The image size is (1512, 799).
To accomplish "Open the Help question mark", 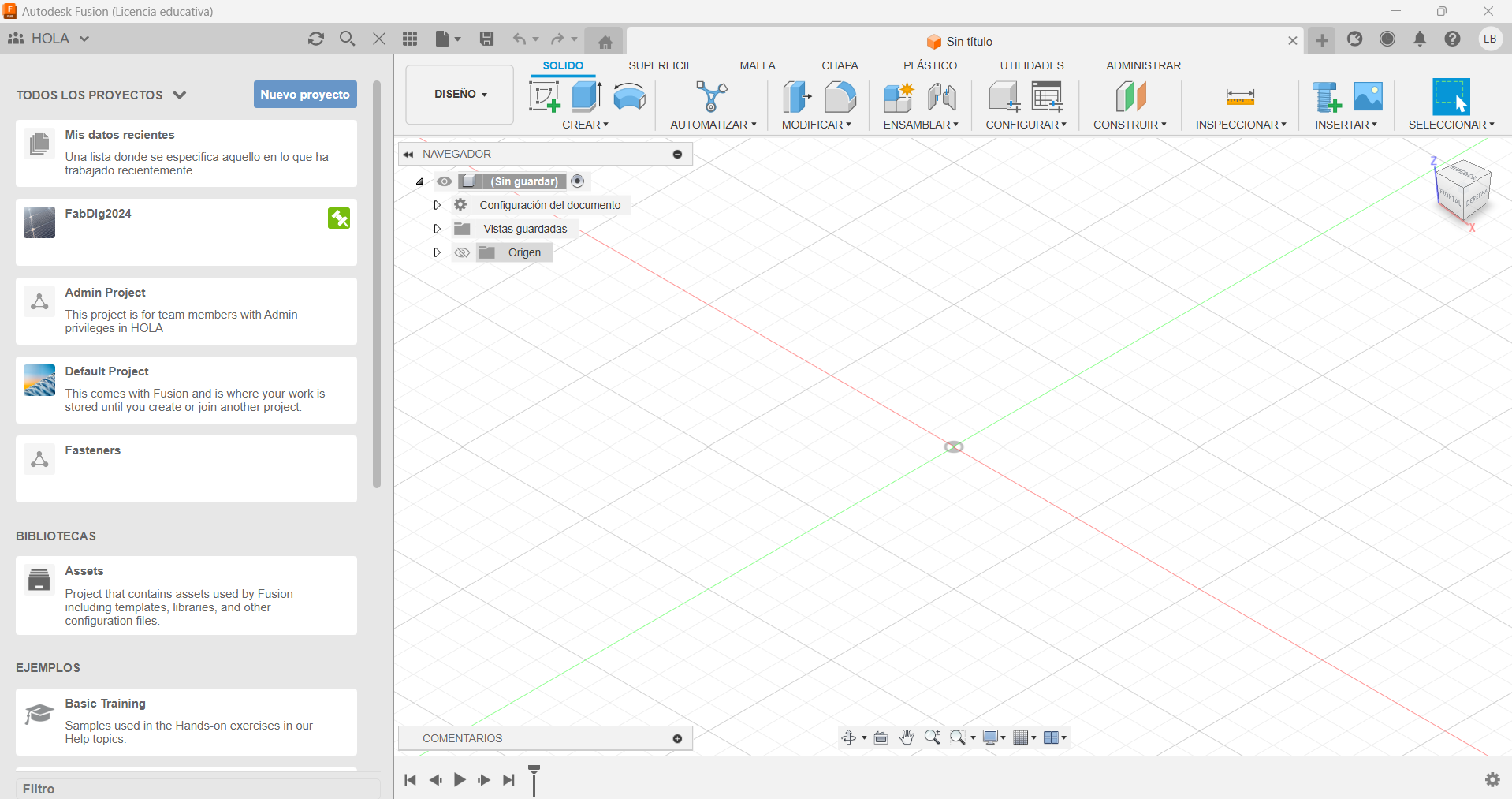I will (1452, 39).
